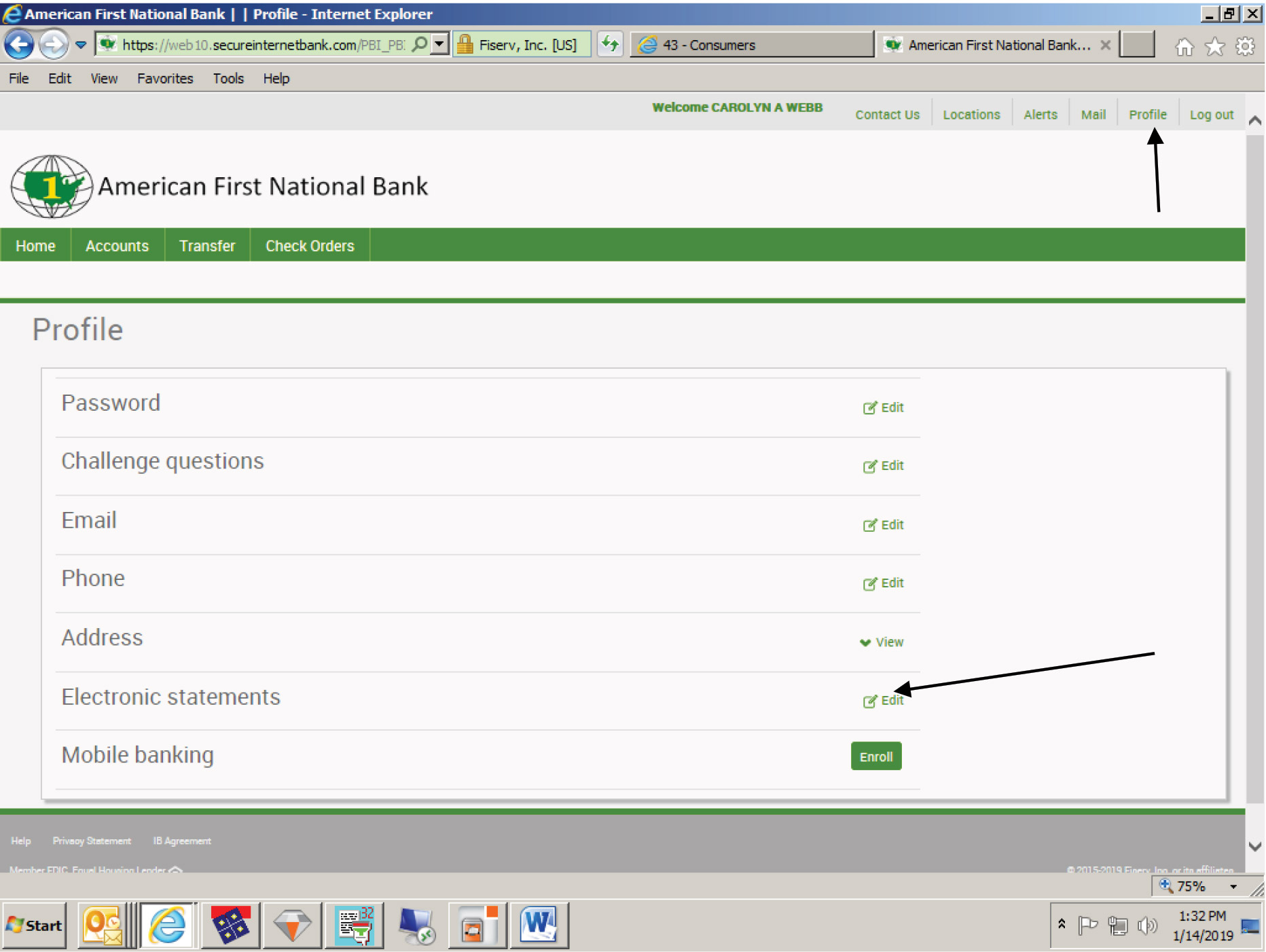Click the Show Desktop icon at taskbar end
Screen dimensions: 1266x952
[x=1251, y=926]
